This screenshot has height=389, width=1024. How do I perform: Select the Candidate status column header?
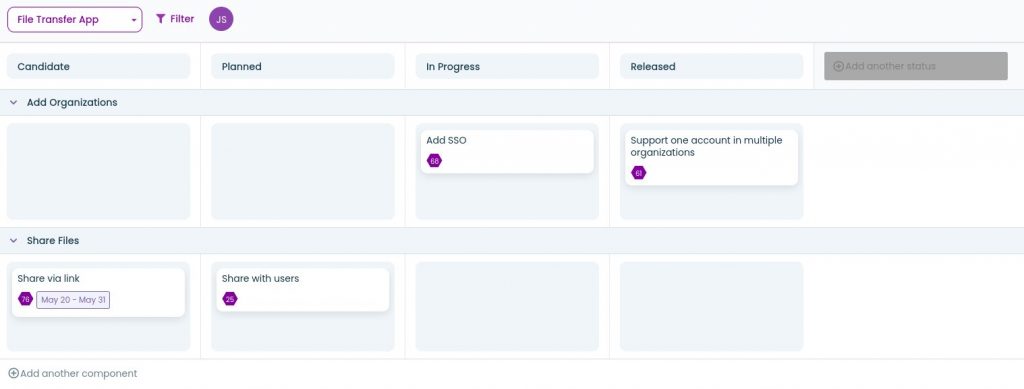pyautogui.click(x=98, y=67)
